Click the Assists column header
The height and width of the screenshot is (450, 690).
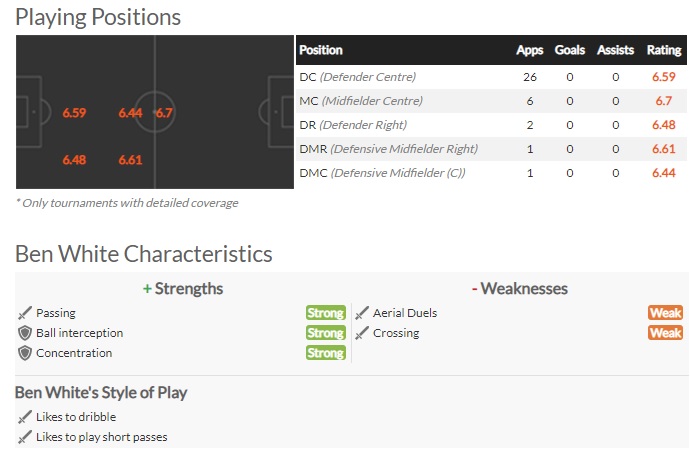pyautogui.click(x=615, y=50)
